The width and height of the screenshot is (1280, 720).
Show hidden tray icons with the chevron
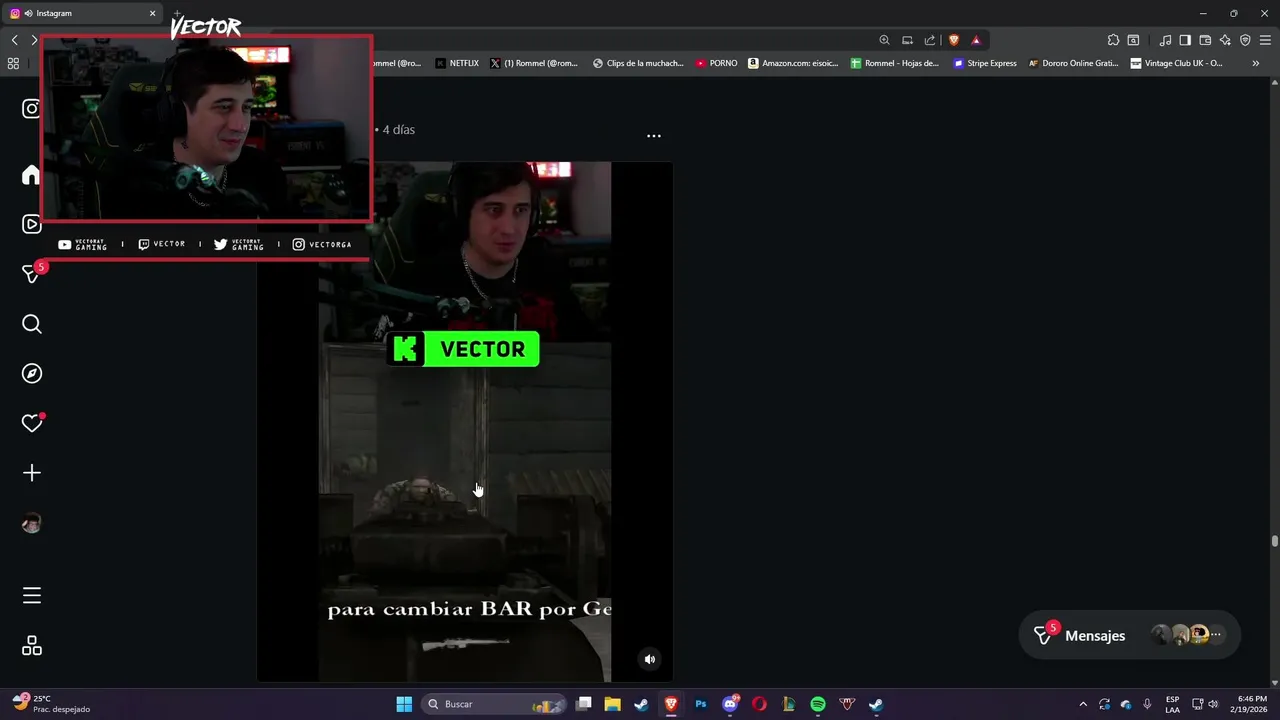pos(1083,704)
